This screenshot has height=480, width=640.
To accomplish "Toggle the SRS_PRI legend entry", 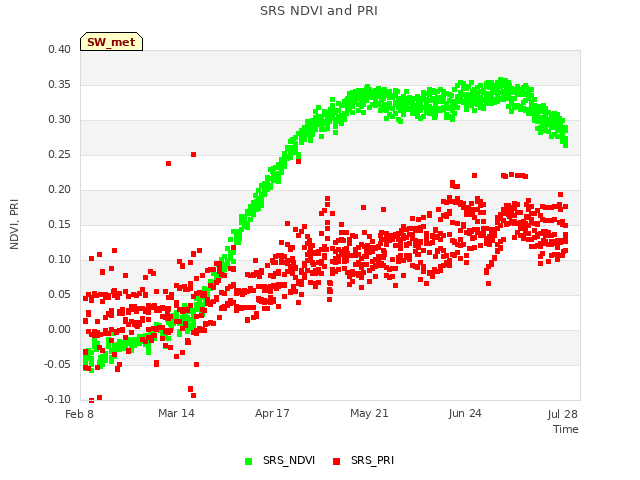I will point(363,460).
